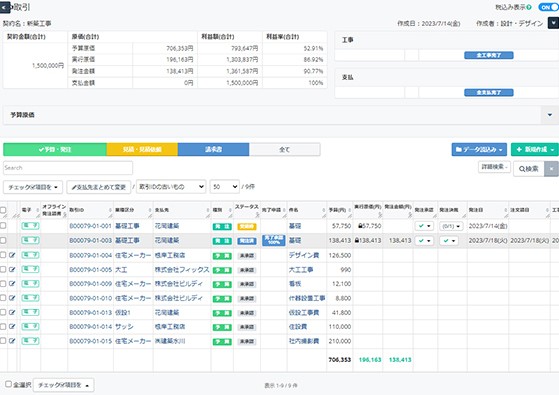Click 支払先まとめて変更 button
Viewport: 559px width, 395px height.
(99, 187)
